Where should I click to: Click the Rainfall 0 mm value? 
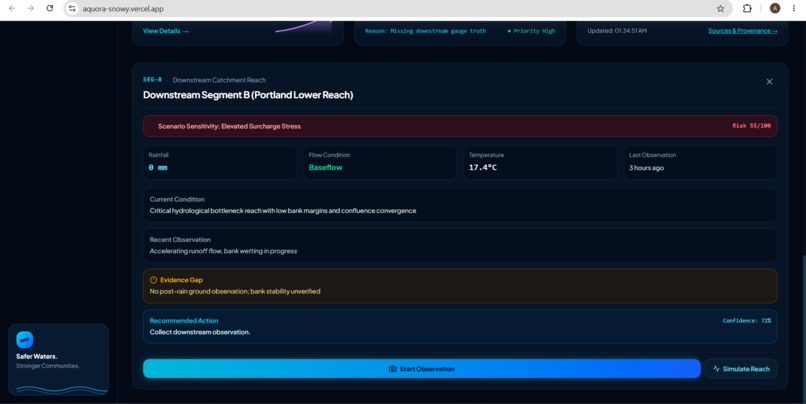tap(158, 168)
